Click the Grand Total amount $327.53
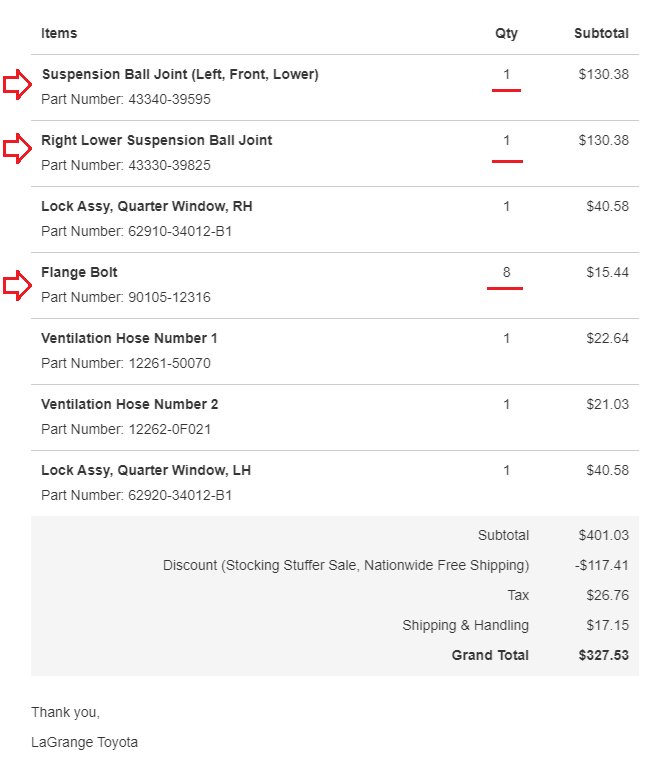The image size is (668, 767). [603, 655]
